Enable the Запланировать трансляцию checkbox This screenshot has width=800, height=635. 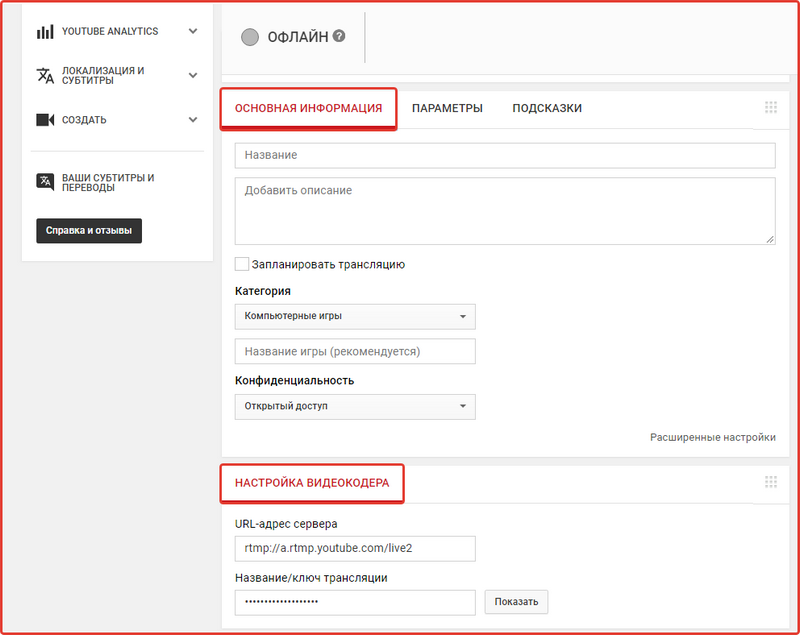[242, 264]
